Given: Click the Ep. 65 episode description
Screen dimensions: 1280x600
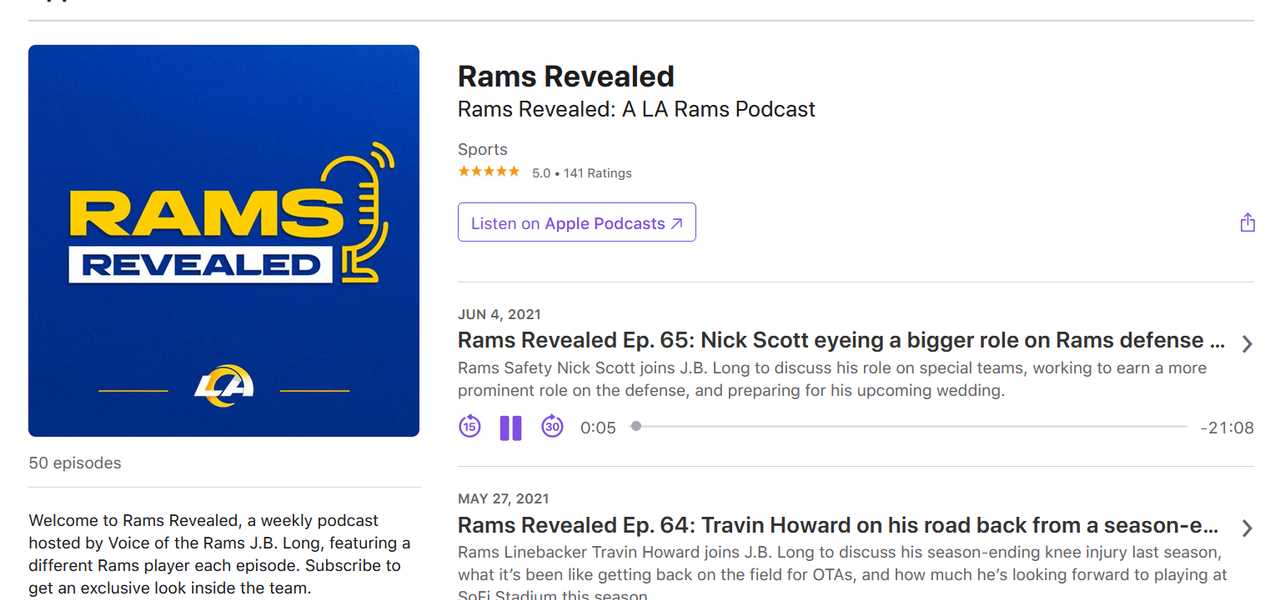Looking at the screenshot, I should pos(832,379).
